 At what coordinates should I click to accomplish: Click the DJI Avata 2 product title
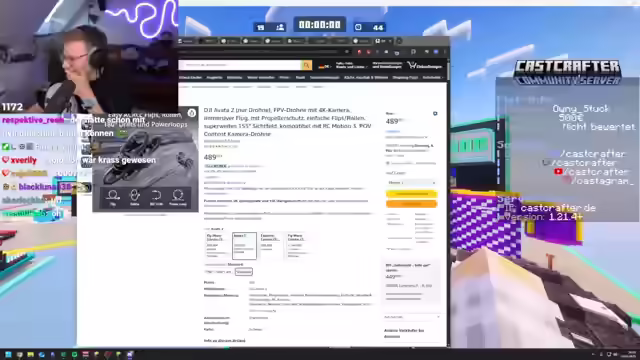287,122
